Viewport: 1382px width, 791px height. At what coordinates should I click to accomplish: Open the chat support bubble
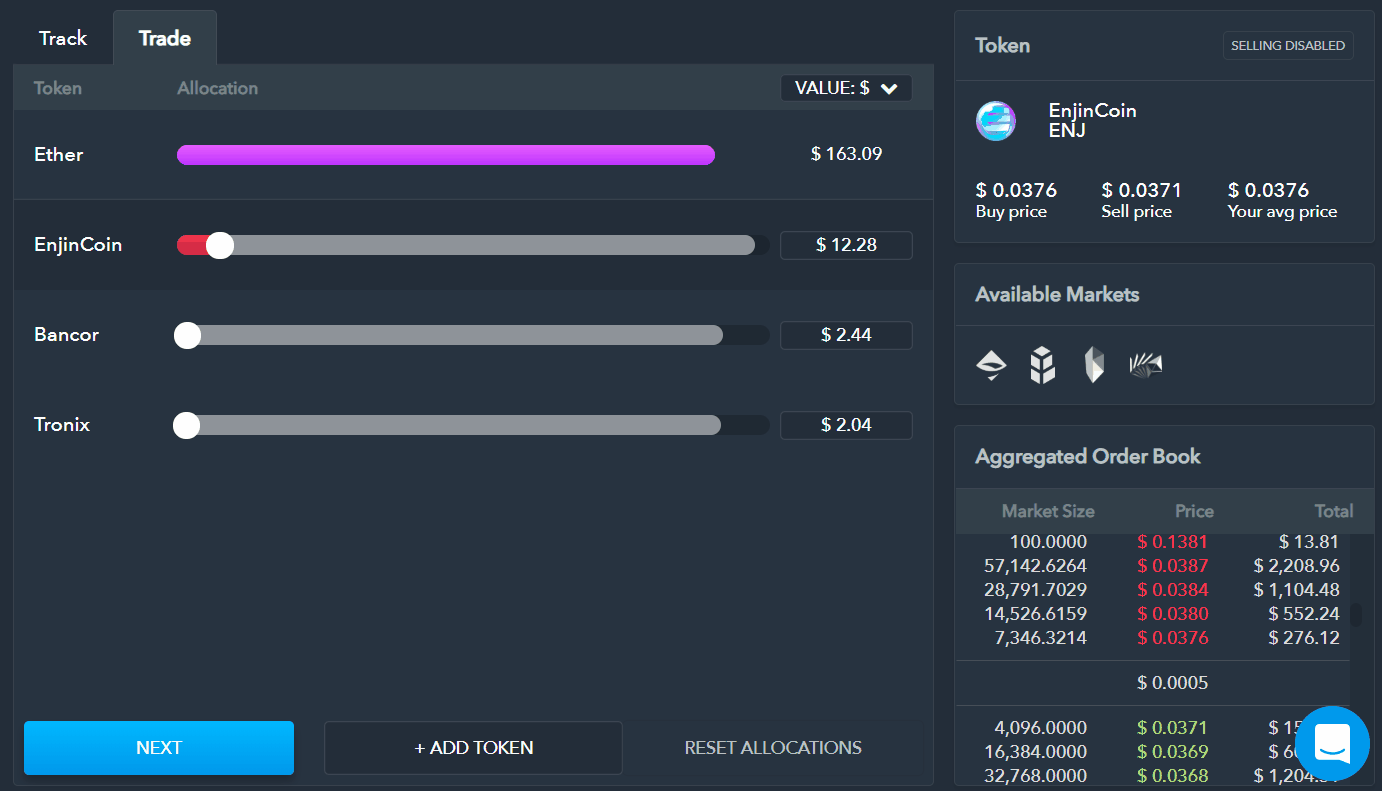point(1332,743)
